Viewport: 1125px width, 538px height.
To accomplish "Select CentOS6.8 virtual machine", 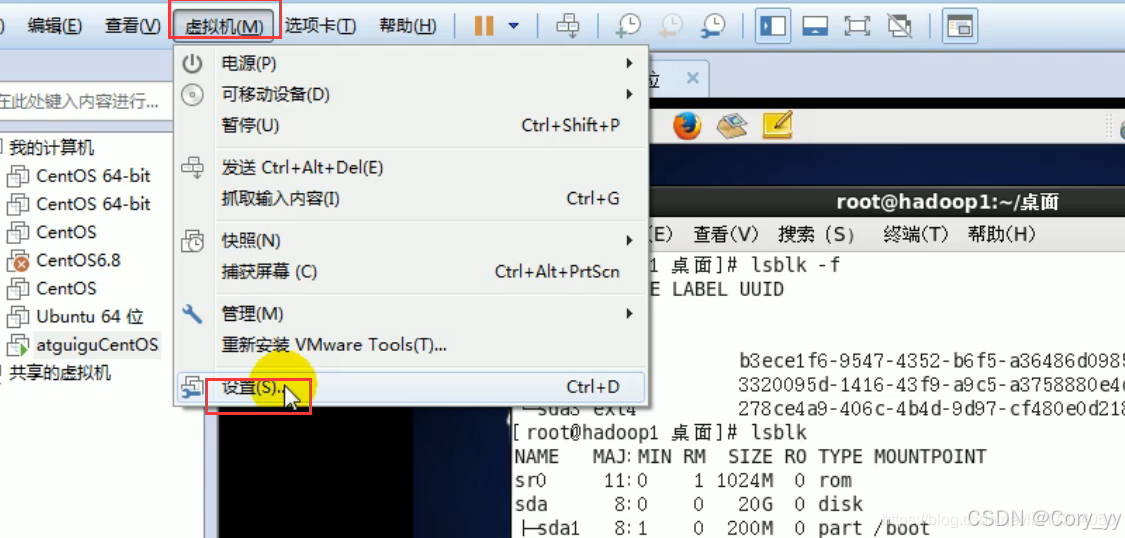I will 79,260.
